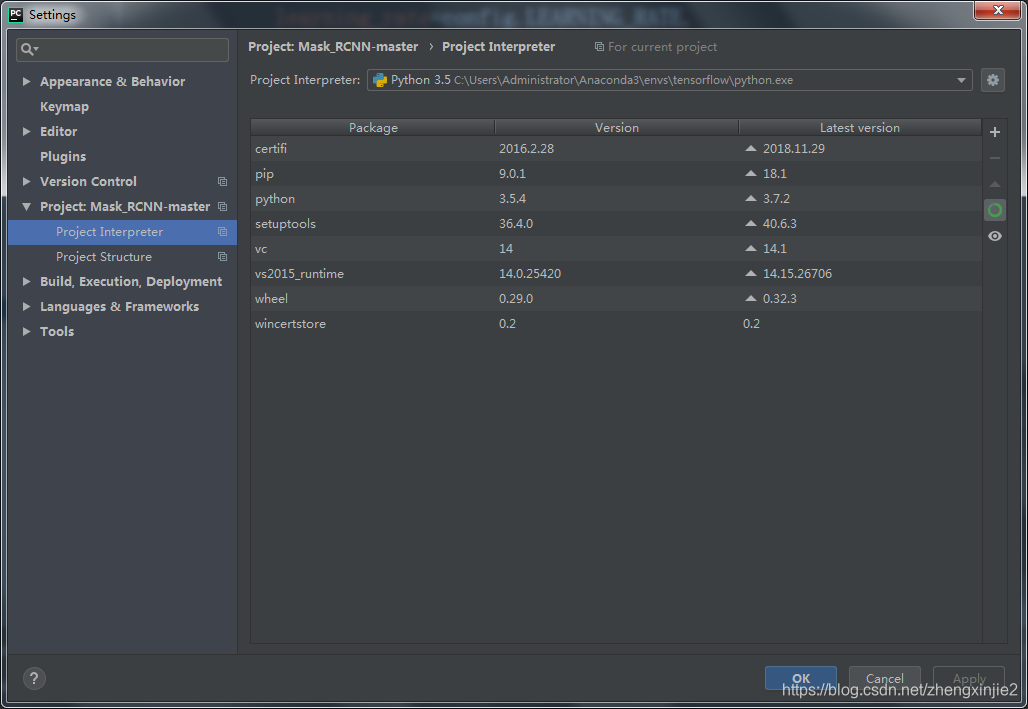This screenshot has width=1028, height=709.
Task: Click the upgrade package up-arrow icon
Action: tap(995, 184)
